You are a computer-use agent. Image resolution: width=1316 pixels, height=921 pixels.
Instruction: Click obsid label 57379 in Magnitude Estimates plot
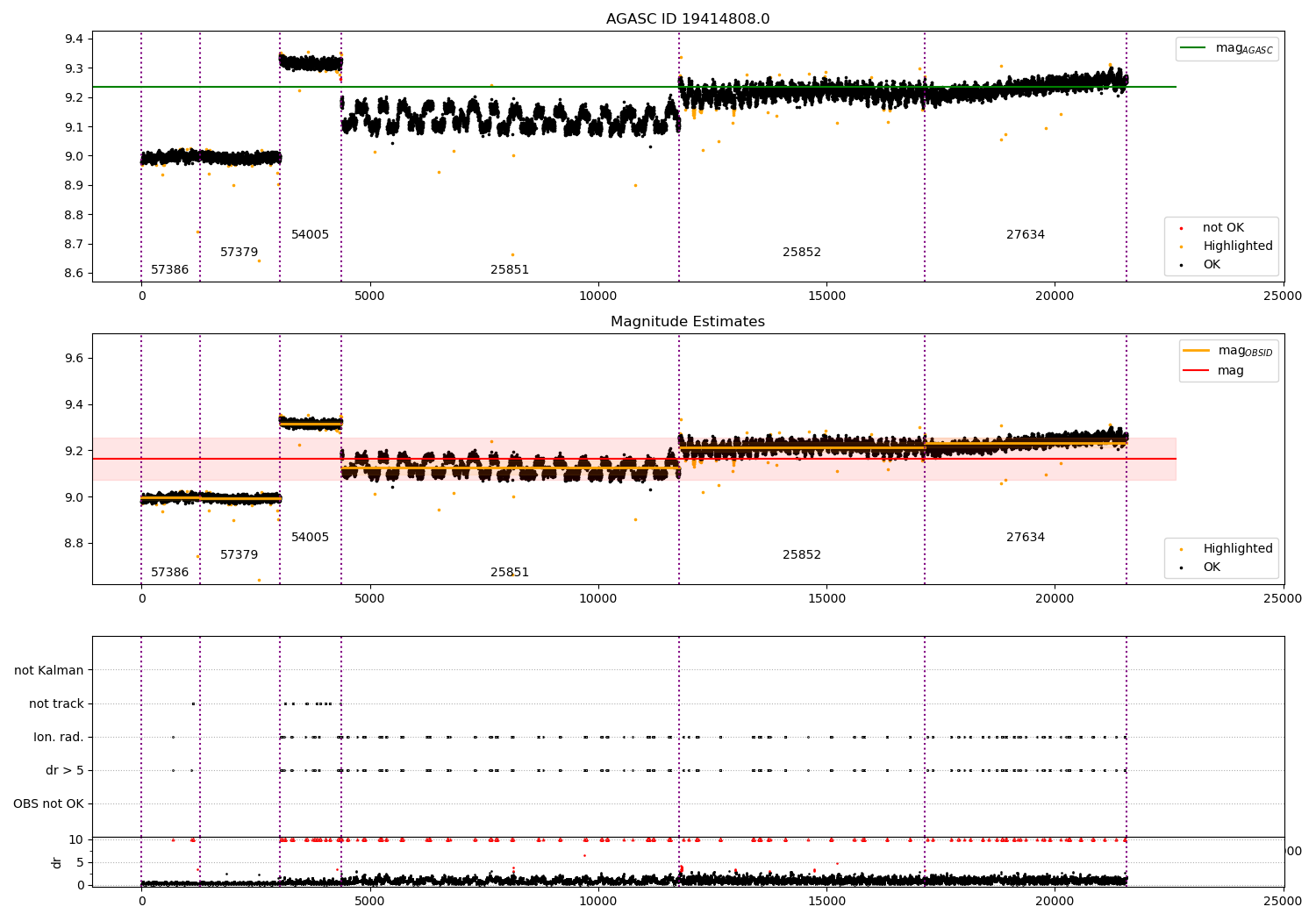coord(239,555)
